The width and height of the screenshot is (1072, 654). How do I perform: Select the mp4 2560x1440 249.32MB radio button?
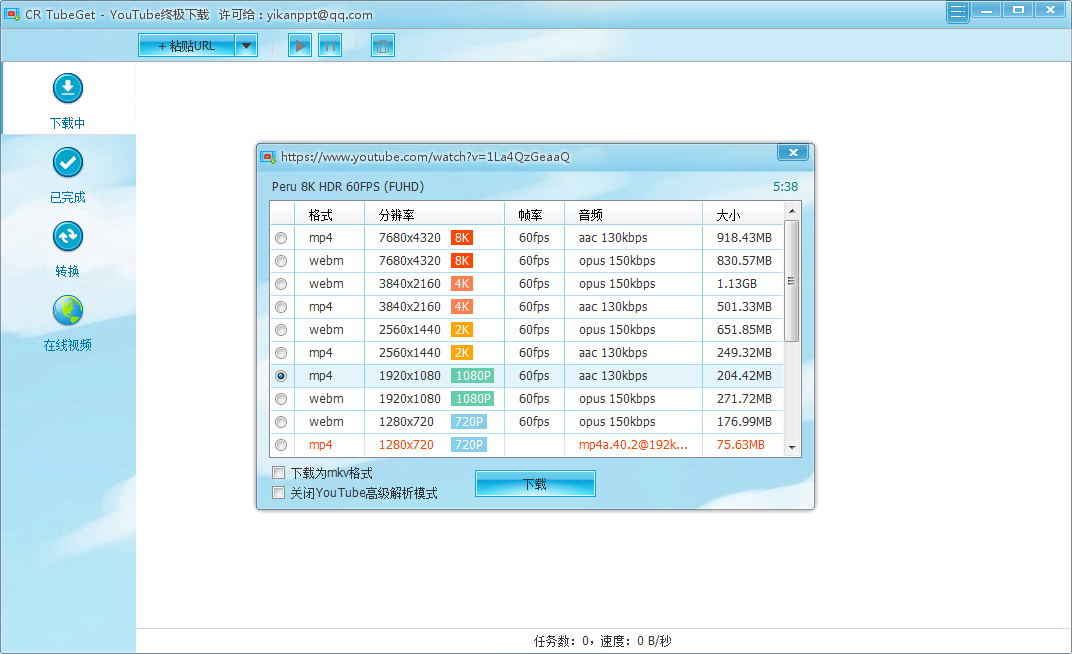tap(281, 353)
